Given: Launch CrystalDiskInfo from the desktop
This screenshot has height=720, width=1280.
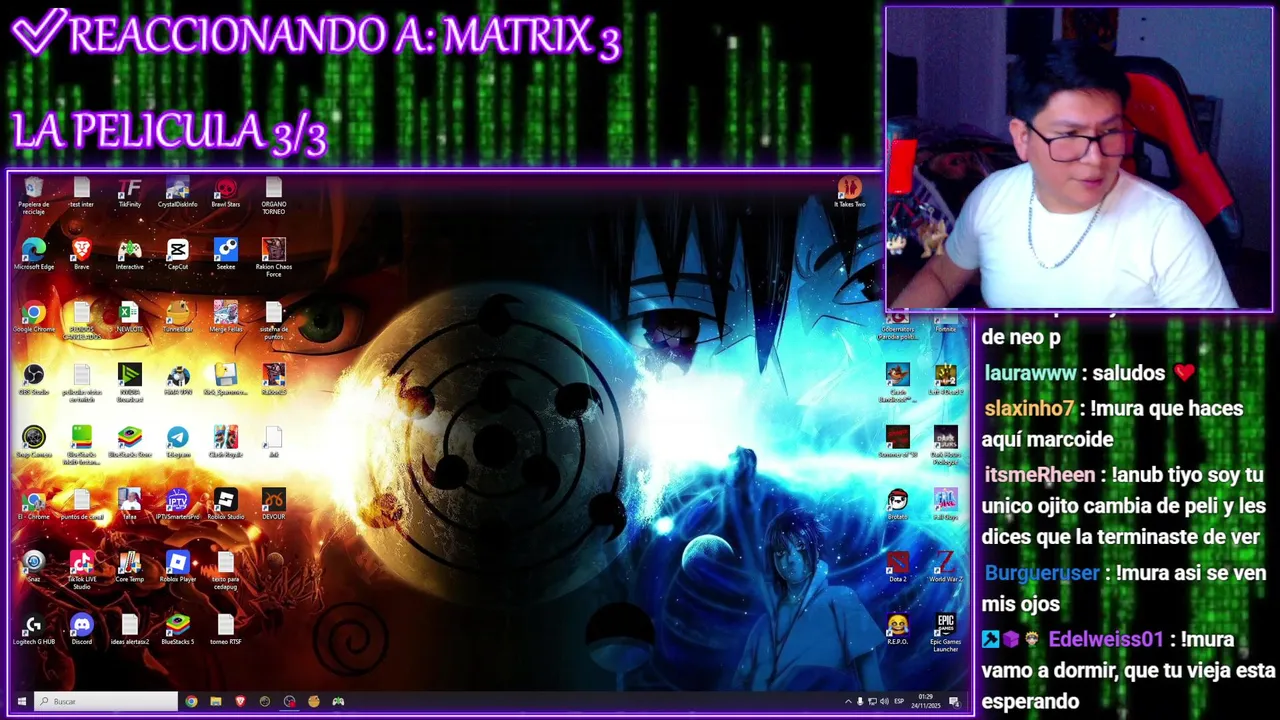Looking at the screenshot, I should click(177, 193).
